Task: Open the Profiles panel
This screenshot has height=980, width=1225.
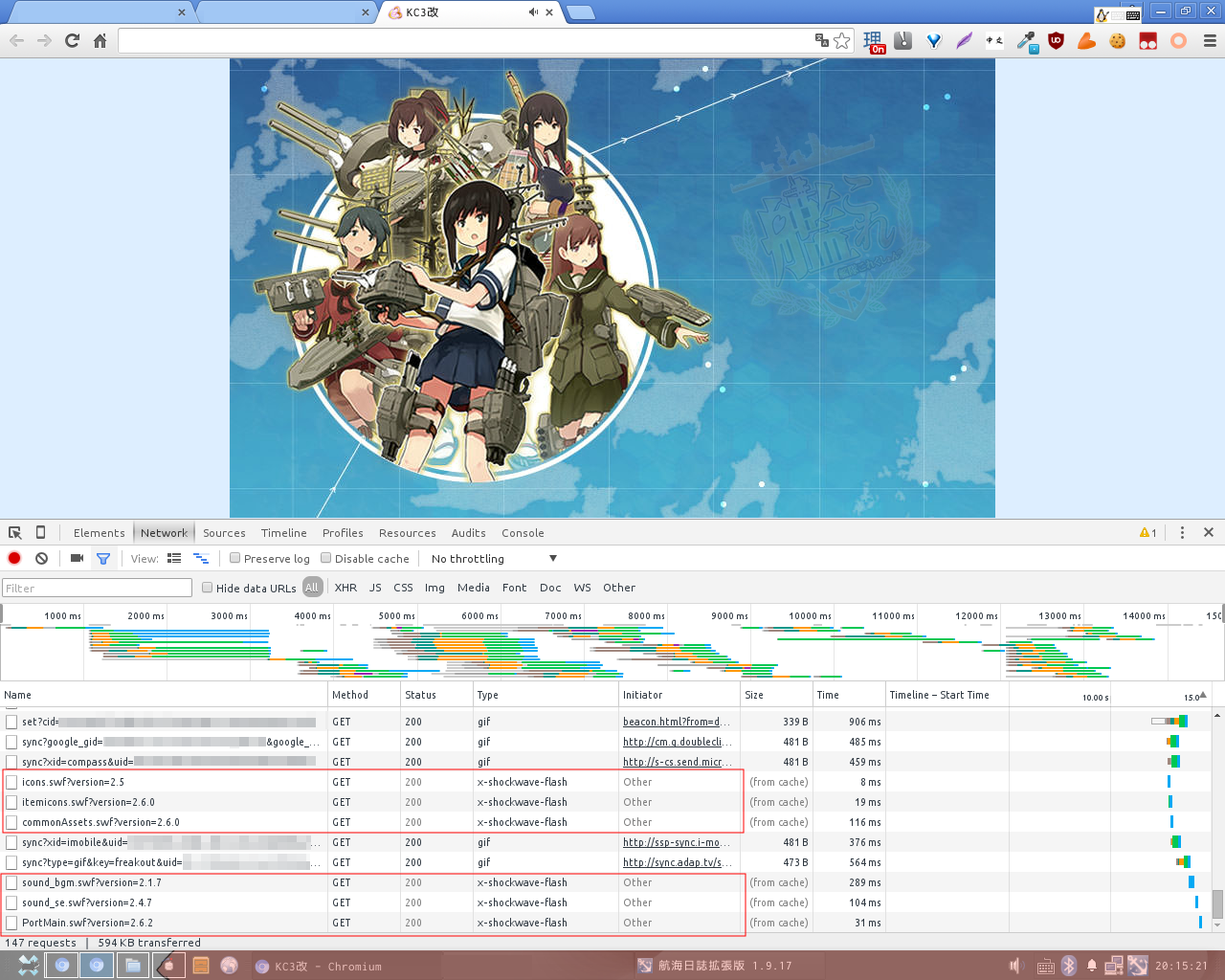Action: point(343,533)
